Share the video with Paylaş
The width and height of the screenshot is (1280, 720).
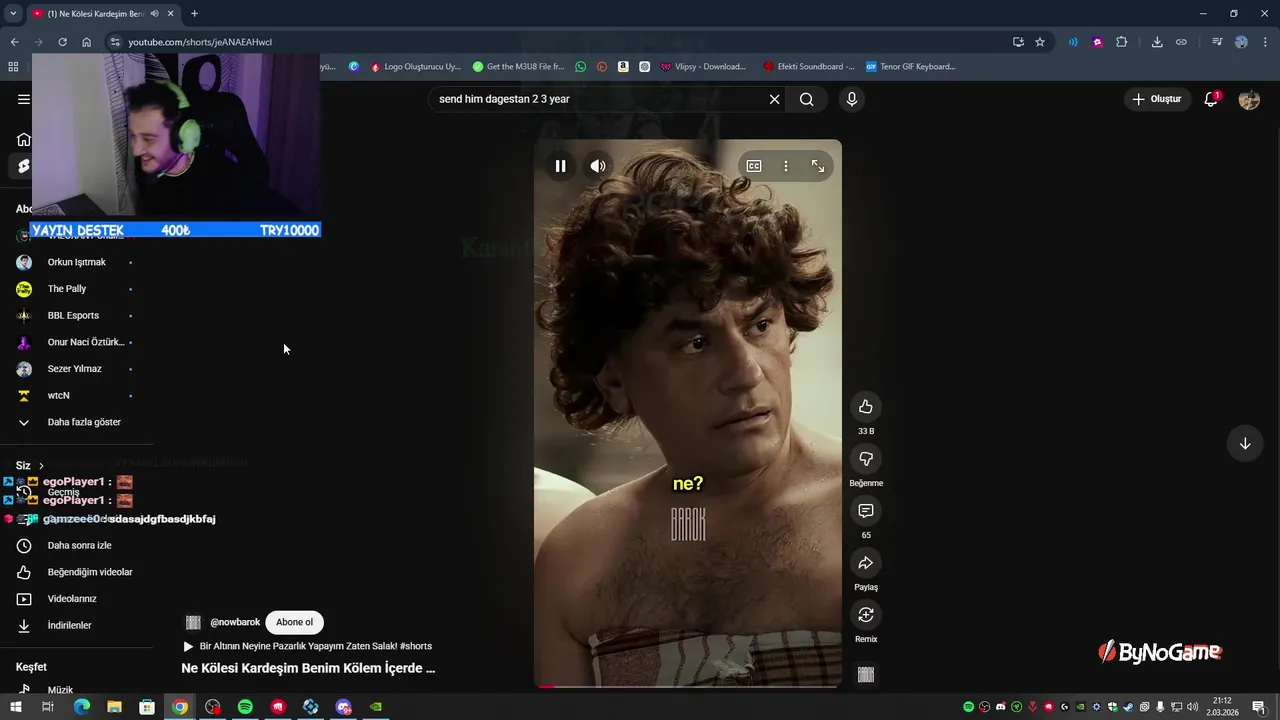(866, 563)
